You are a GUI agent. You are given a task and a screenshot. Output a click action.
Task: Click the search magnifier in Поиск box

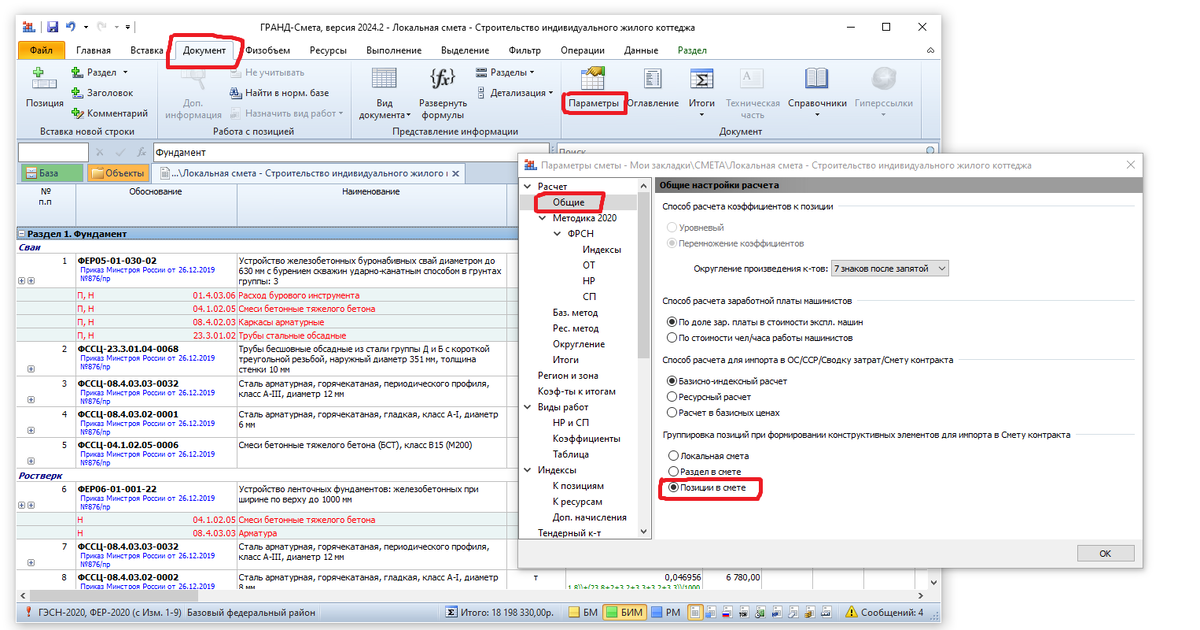tap(930, 152)
